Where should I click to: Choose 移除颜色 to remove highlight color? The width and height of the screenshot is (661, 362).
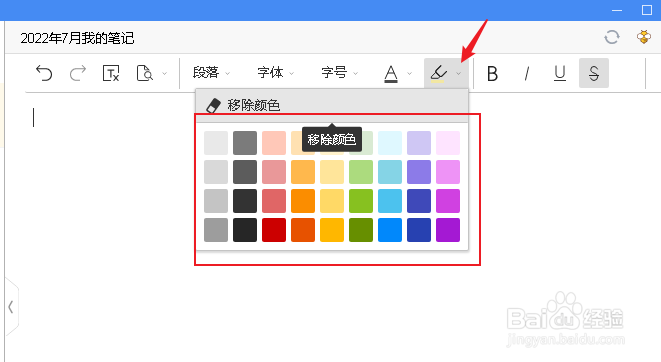click(x=332, y=105)
